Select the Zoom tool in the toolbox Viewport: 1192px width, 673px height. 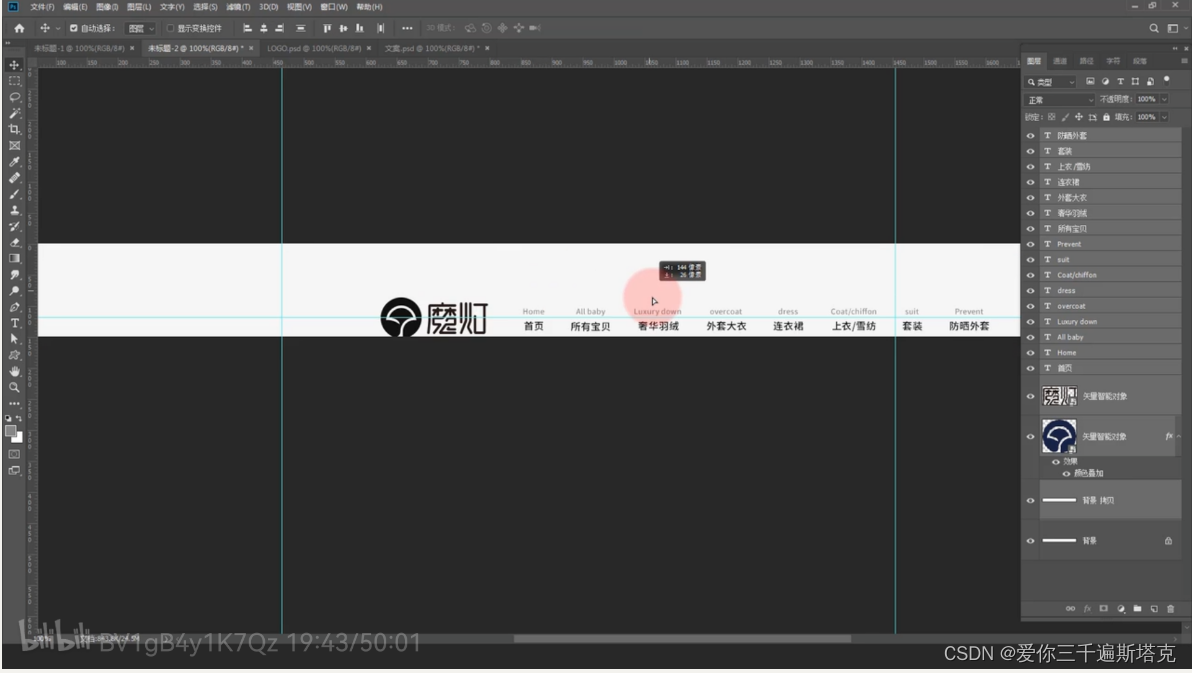tap(14, 388)
